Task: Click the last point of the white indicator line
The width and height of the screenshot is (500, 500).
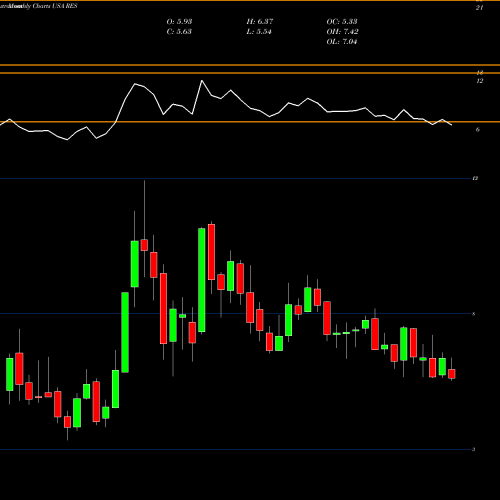Action: [452, 125]
